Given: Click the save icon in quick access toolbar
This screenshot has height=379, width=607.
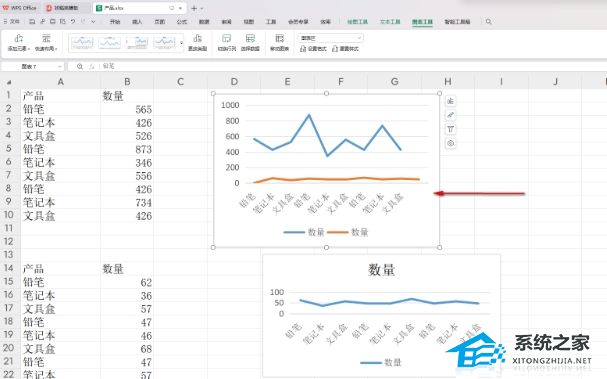Looking at the screenshot, I should (33, 22).
